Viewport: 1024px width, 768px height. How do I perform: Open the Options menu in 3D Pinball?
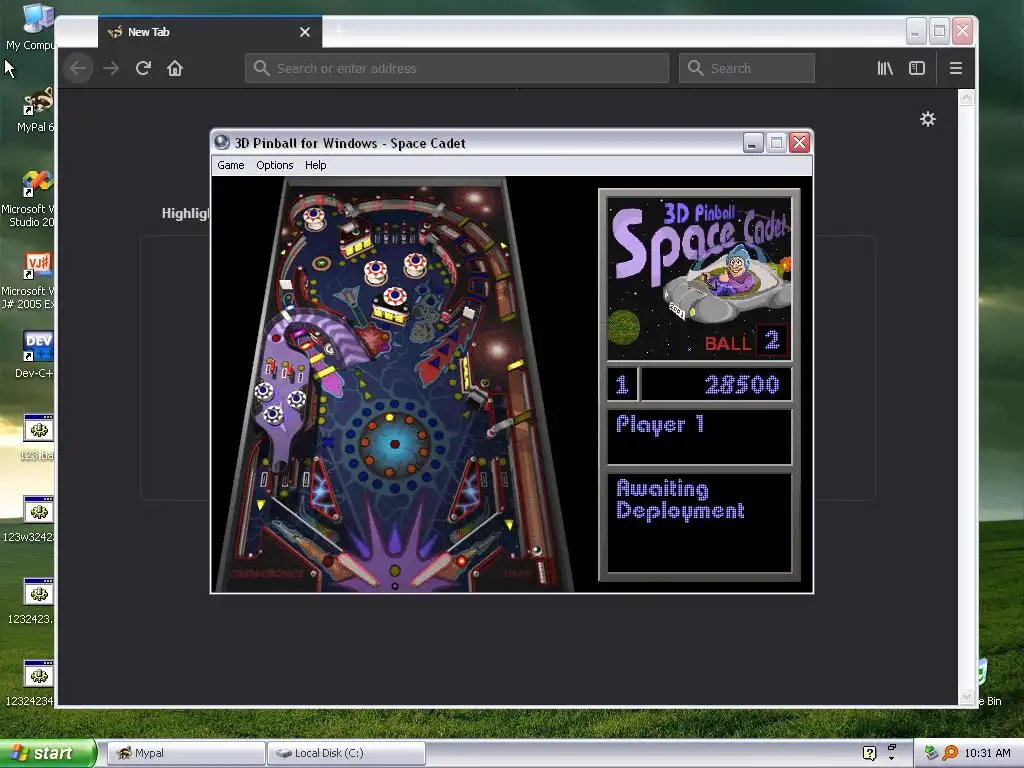[x=274, y=165]
